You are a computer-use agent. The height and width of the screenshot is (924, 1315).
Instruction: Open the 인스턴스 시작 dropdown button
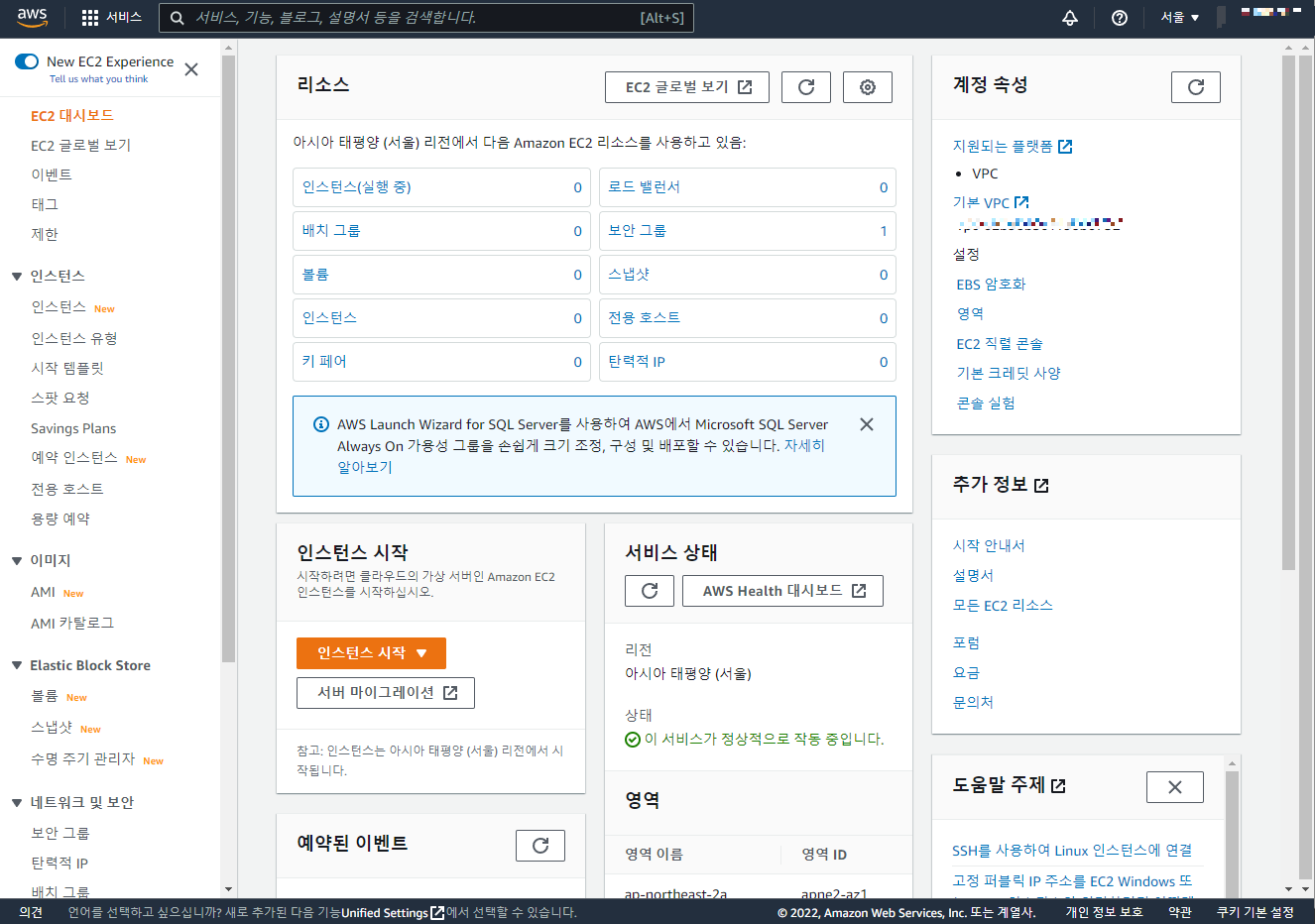[x=371, y=653]
